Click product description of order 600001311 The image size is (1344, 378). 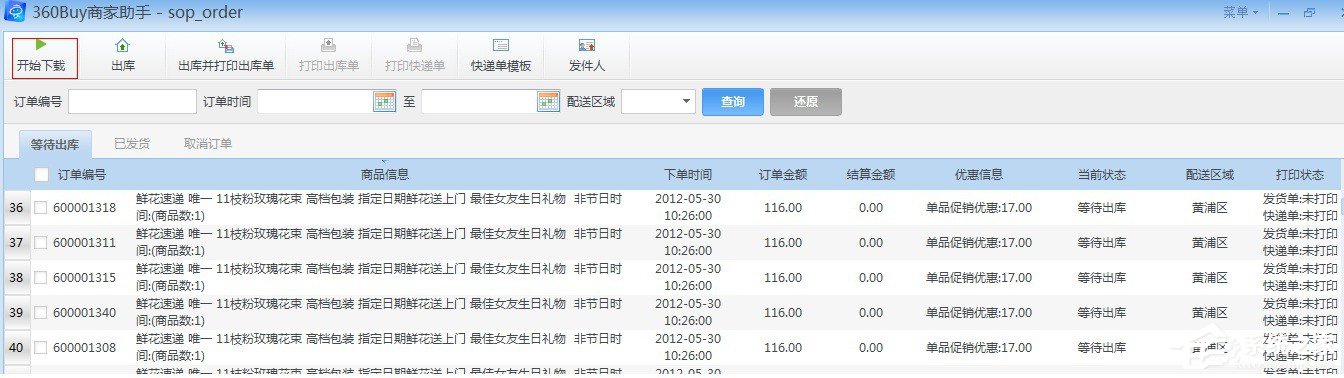click(x=379, y=242)
